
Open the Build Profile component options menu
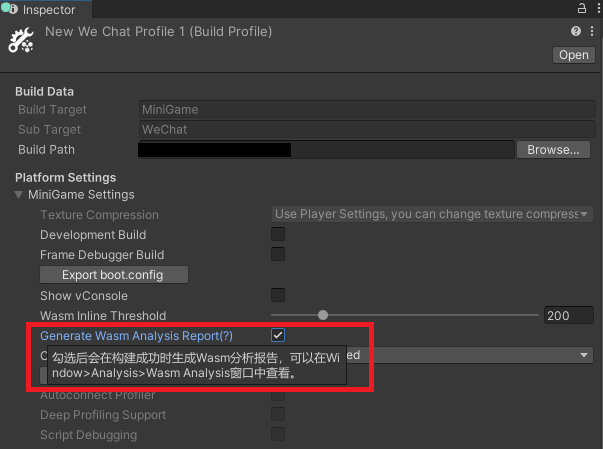591,32
